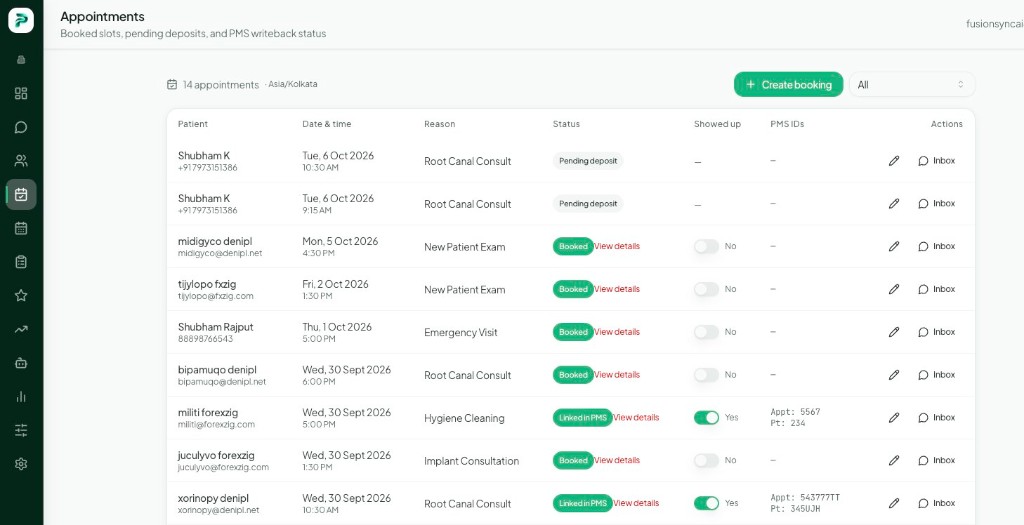
Task: Toggle showed up for Shubham Rajput
Action: [x=706, y=332]
